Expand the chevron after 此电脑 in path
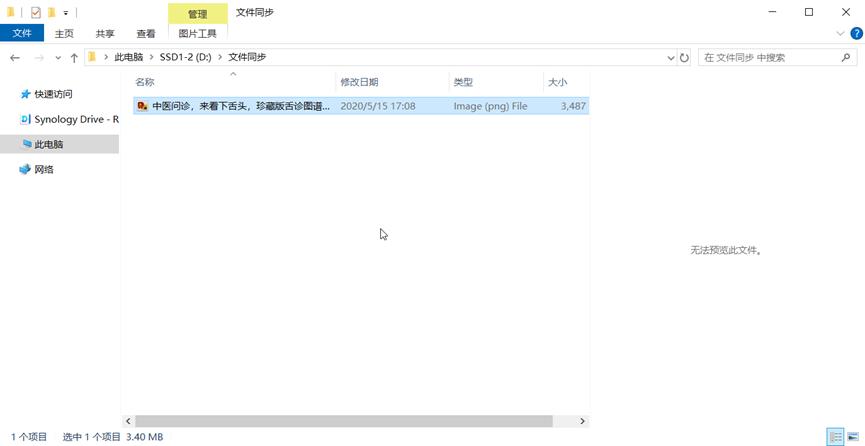 click(152, 57)
